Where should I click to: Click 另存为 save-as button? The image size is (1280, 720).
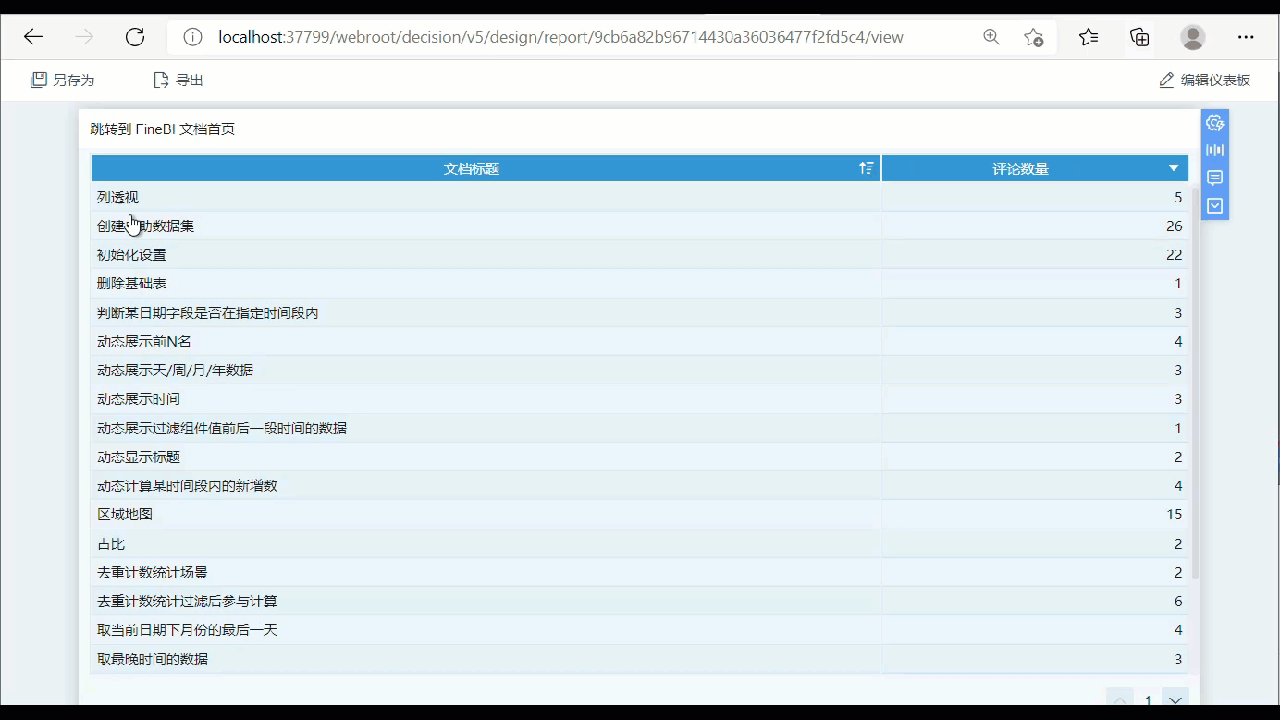pyautogui.click(x=63, y=80)
